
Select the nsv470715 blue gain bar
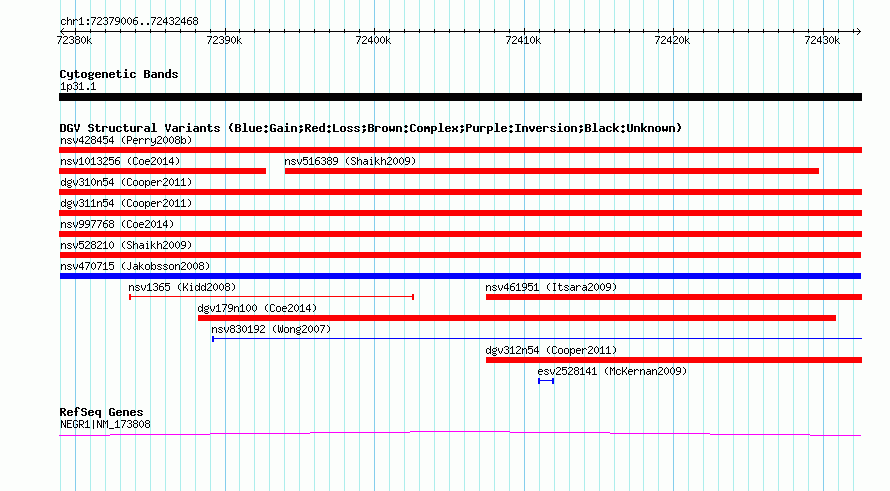[460, 276]
